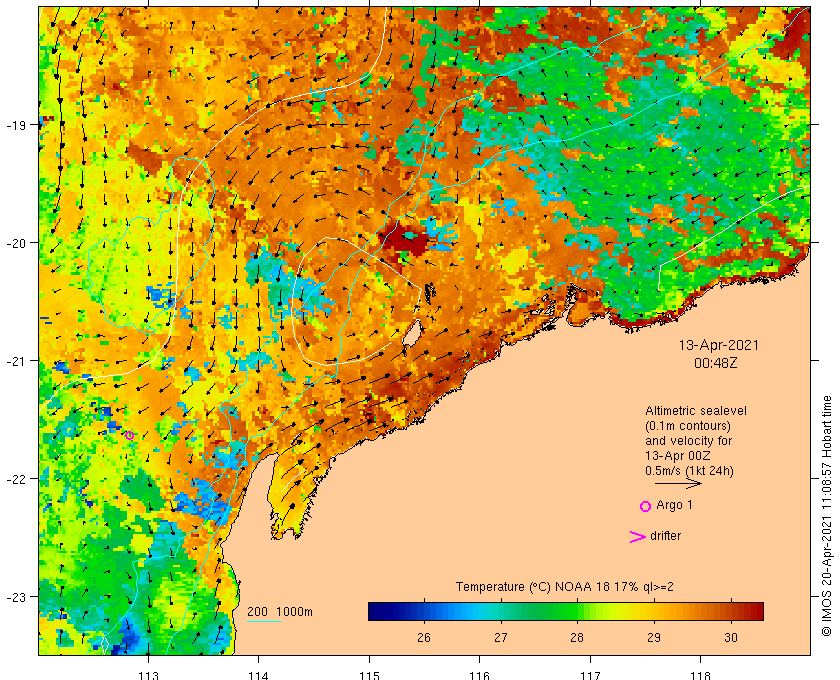Image resolution: width=840 pixels, height=680 pixels.
Task: Click the 200 1000m depth label
Action: tap(280, 612)
